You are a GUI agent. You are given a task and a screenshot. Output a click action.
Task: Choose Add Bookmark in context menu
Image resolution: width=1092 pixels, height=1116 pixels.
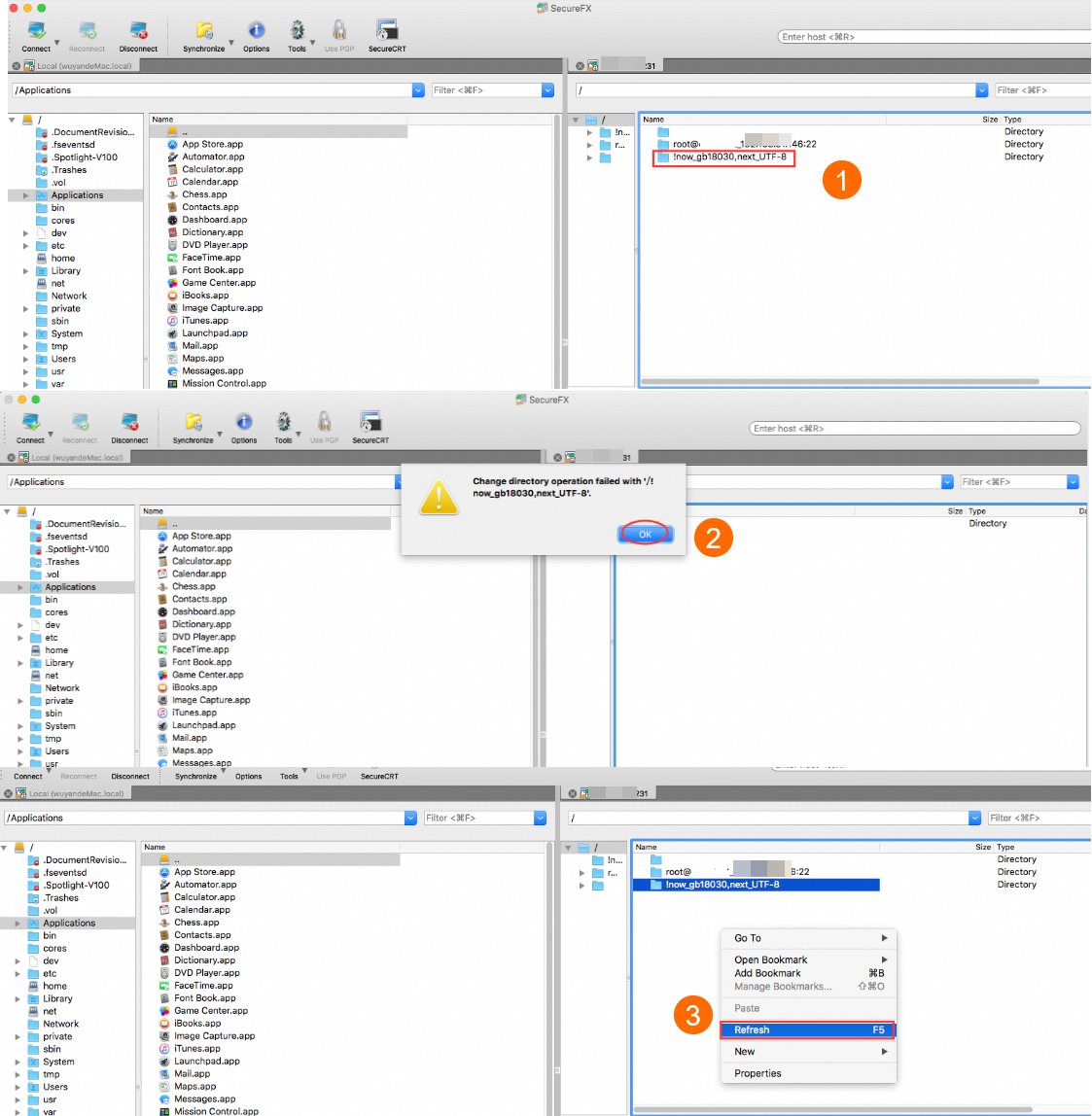point(809,973)
